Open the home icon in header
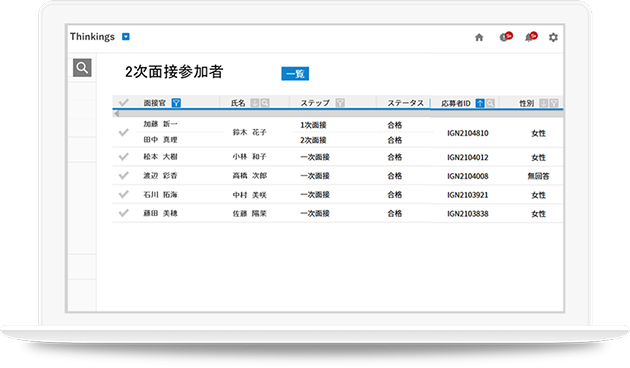 479,37
